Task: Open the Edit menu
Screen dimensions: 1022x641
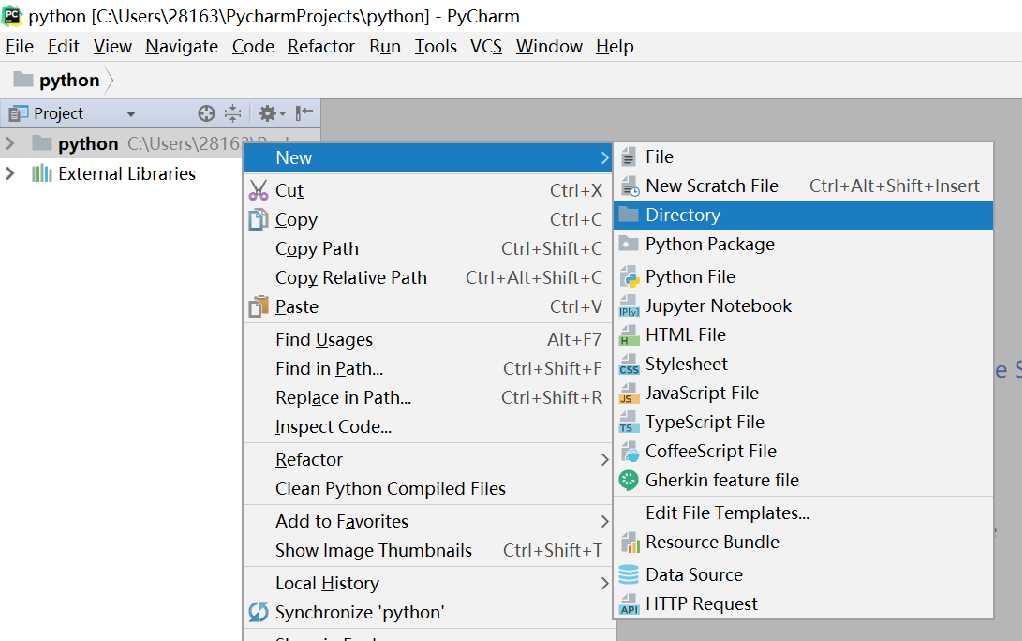Action: click(x=63, y=46)
